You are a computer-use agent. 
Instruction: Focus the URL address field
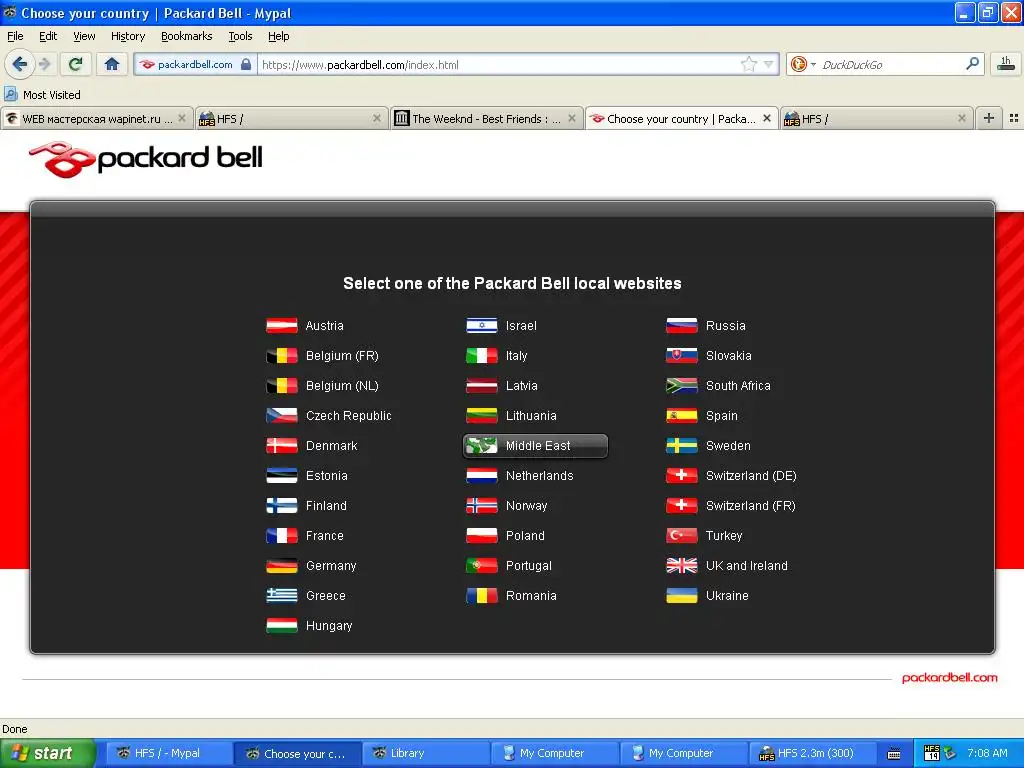click(498, 64)
